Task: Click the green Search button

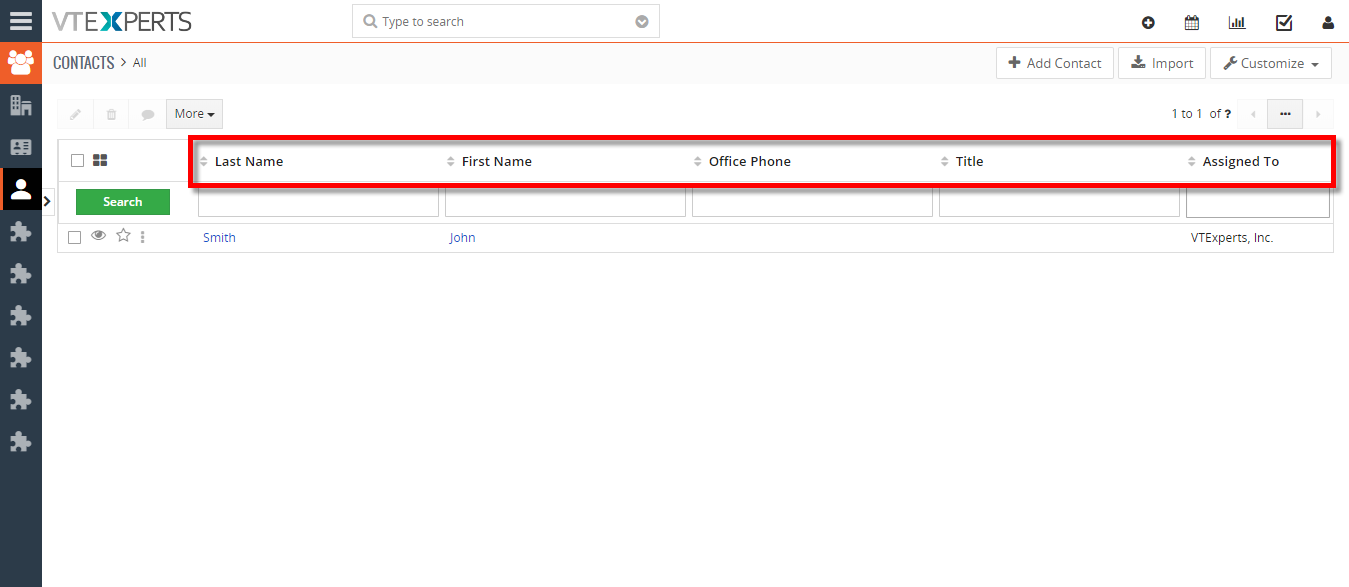Action: (123, 202)
